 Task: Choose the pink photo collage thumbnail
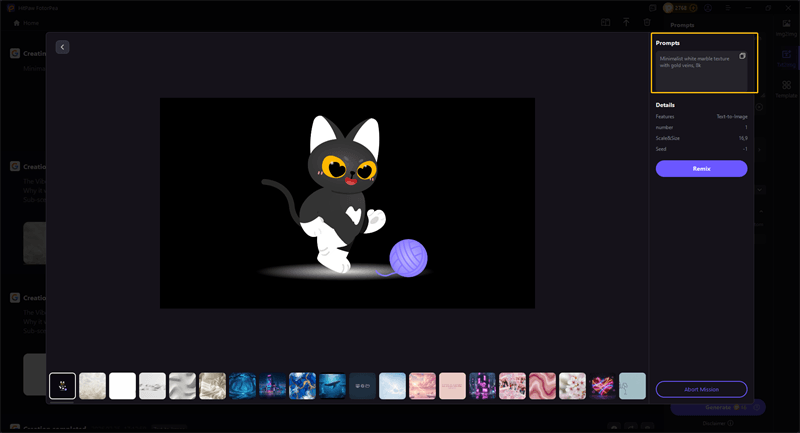[512, 386]
